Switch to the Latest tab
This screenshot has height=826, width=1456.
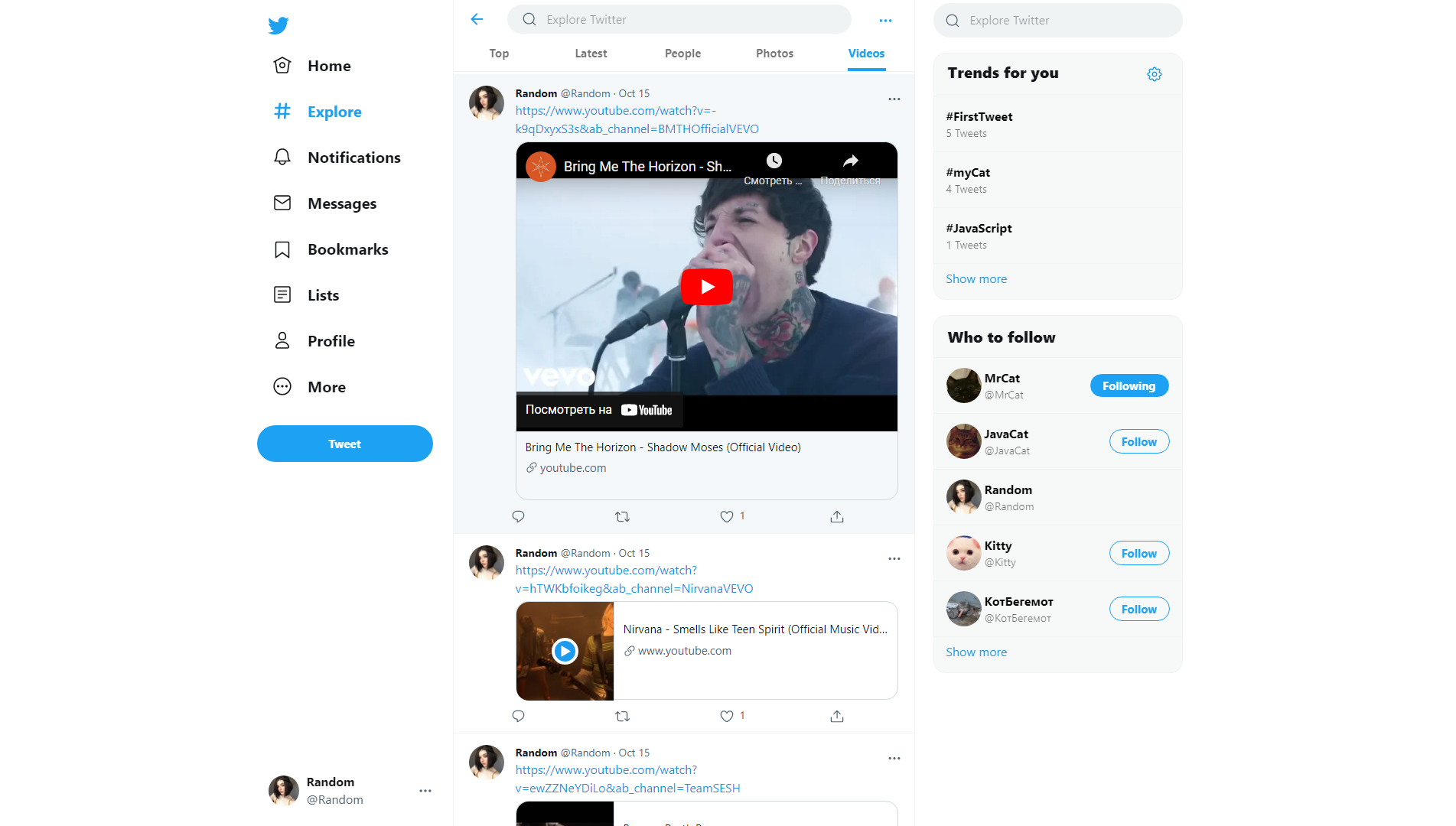click(x=591, y=54)
